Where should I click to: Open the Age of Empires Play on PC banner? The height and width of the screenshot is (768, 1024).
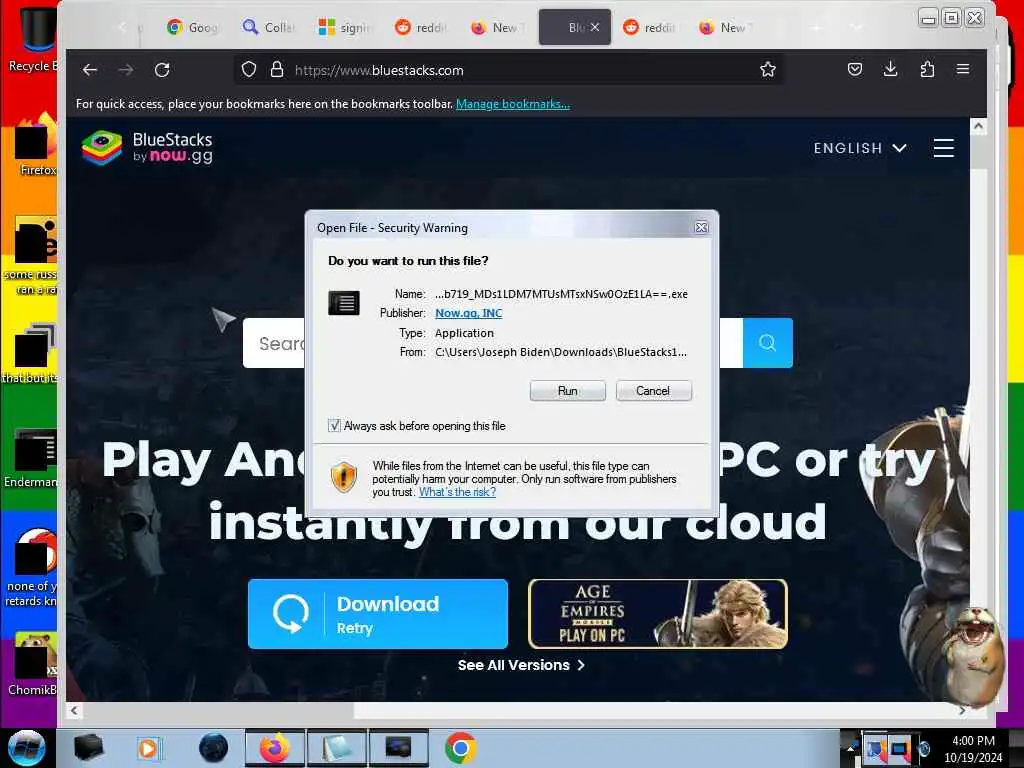point(658,614)
